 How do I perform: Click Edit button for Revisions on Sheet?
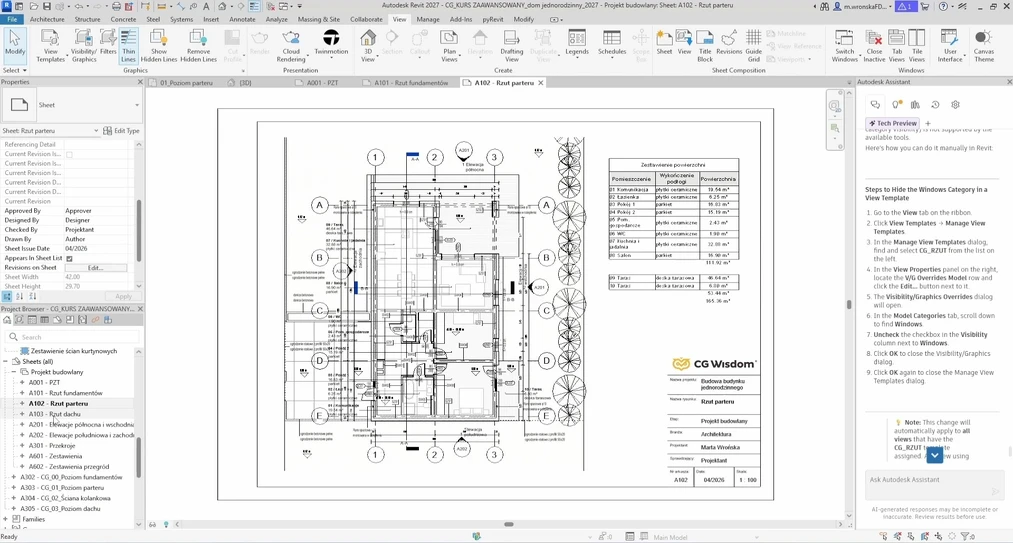96,268
